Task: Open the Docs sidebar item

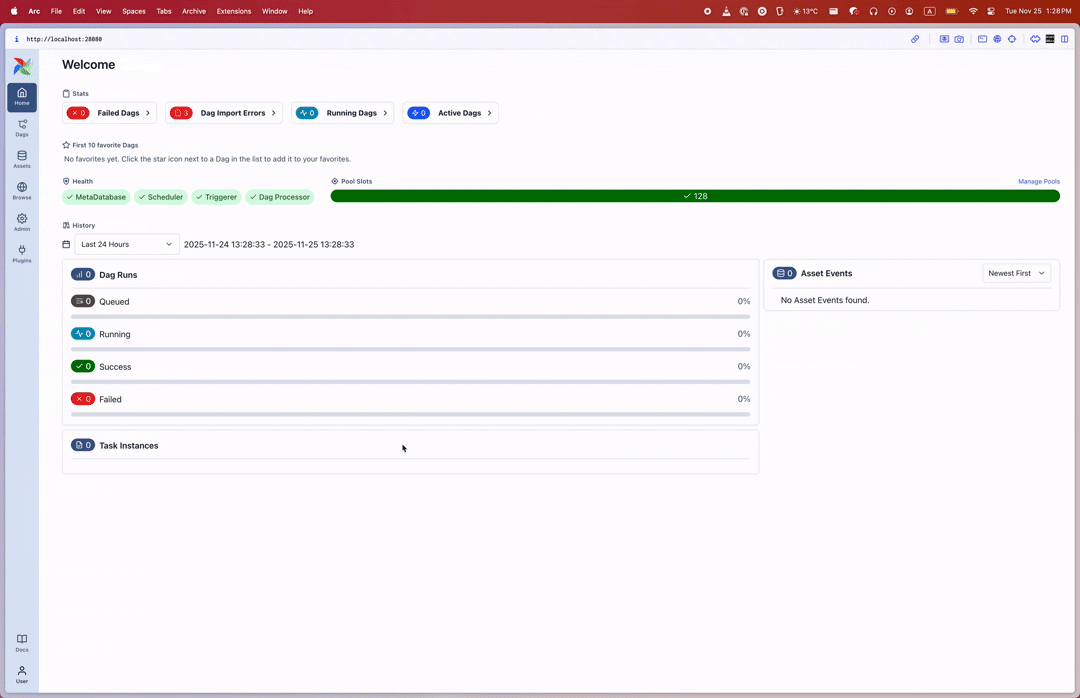Action: click(22, 643)
